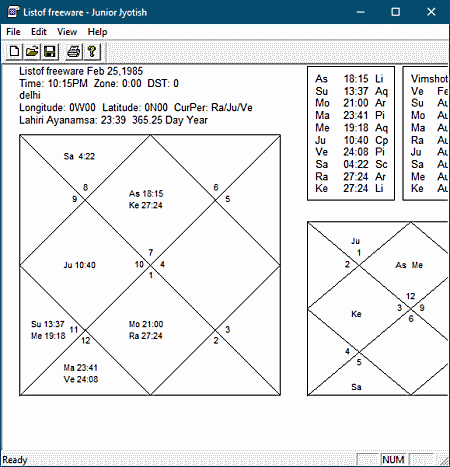Click the 'Ra 27:24 Ar' table row
This screenshot has height=467, width=450.
[x=350, y=177]
